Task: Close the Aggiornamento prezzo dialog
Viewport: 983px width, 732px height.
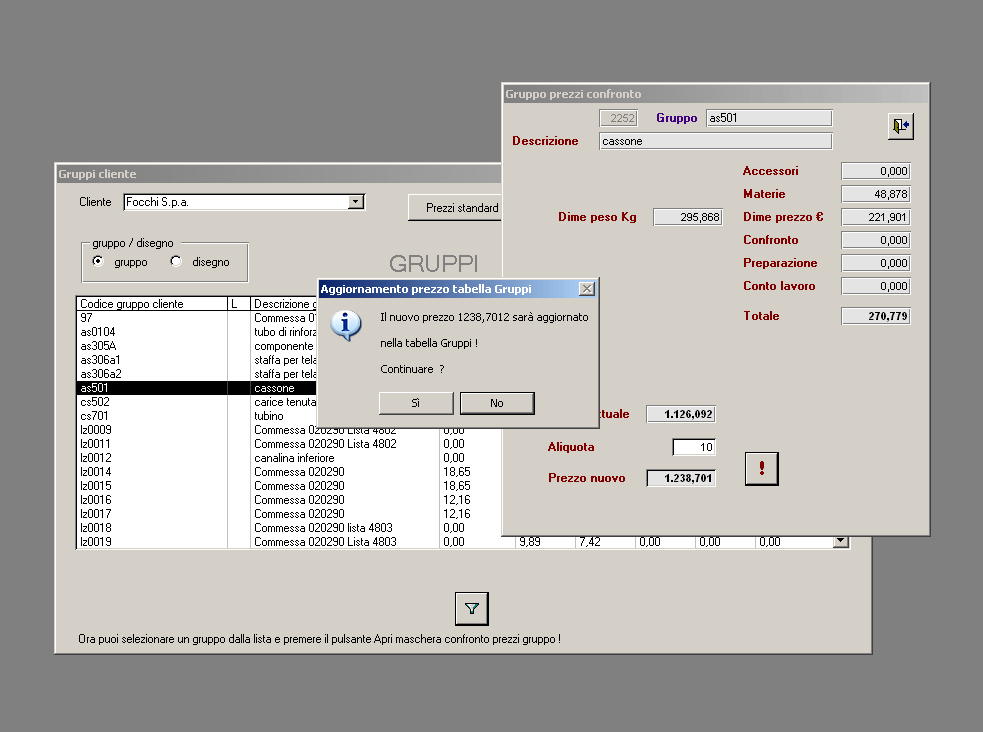Action: 587,288
